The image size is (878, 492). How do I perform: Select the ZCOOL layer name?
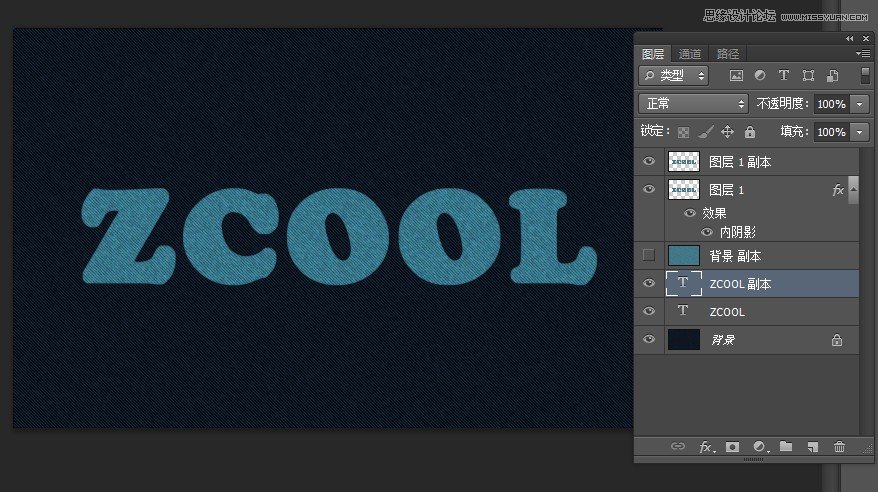pos(727,312)
